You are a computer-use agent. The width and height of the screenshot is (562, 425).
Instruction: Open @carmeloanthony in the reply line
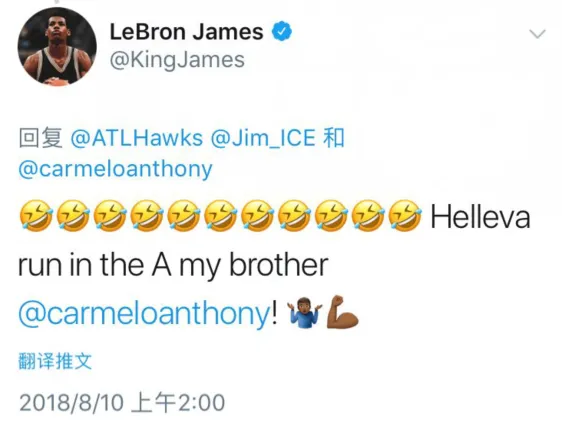pyautogui.click(x=115, y=169)
